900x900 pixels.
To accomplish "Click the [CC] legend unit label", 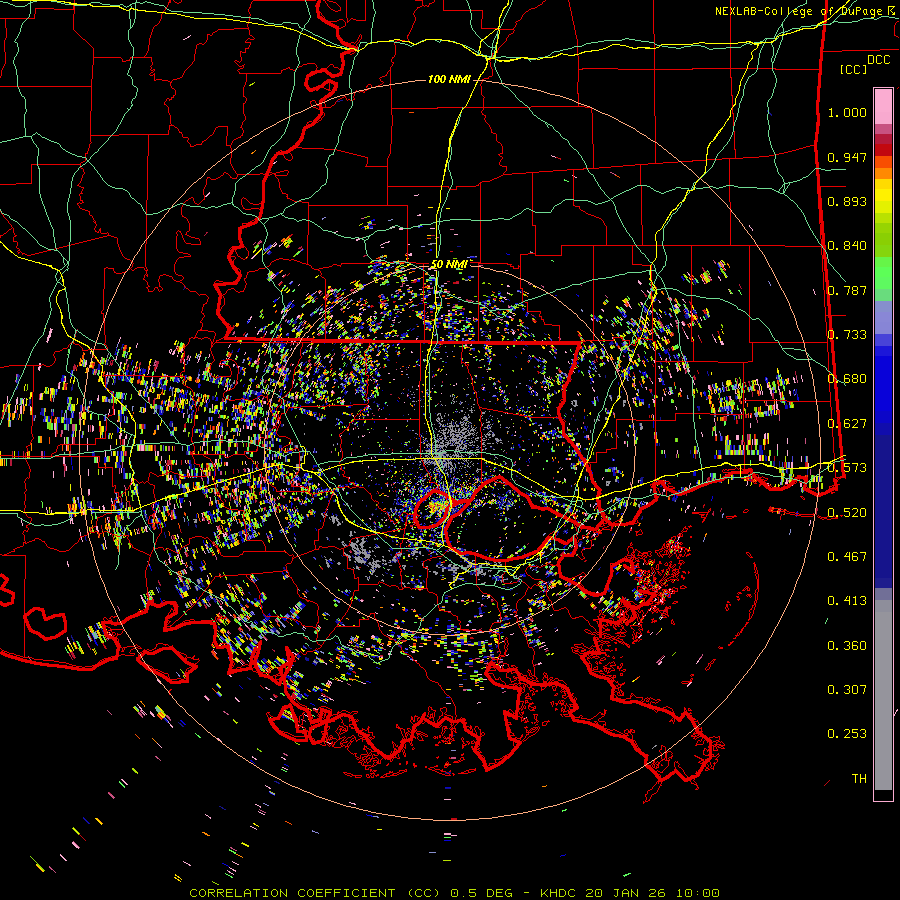I will (853, 69).
